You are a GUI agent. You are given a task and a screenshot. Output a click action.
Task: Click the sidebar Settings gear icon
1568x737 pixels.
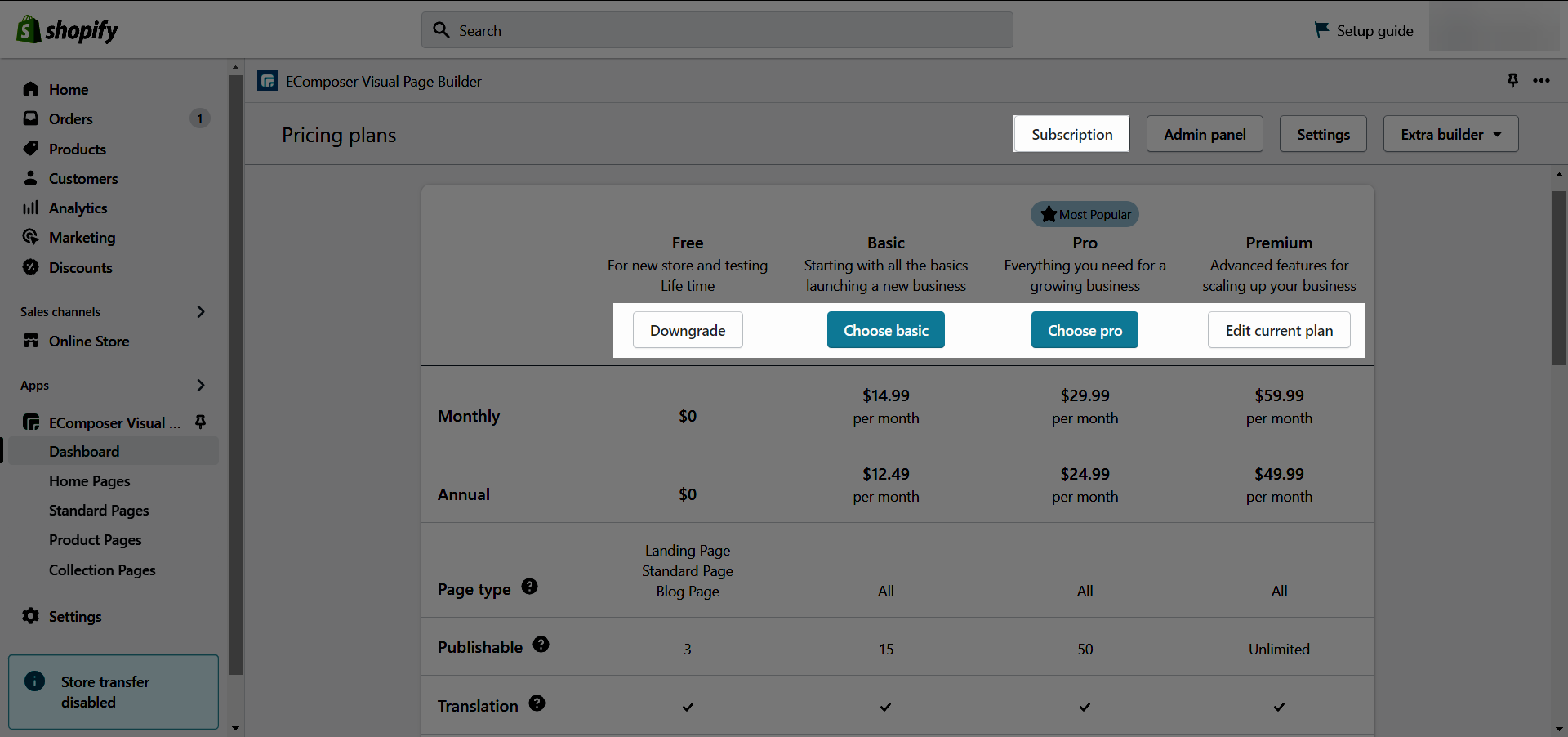pos(31,616)
